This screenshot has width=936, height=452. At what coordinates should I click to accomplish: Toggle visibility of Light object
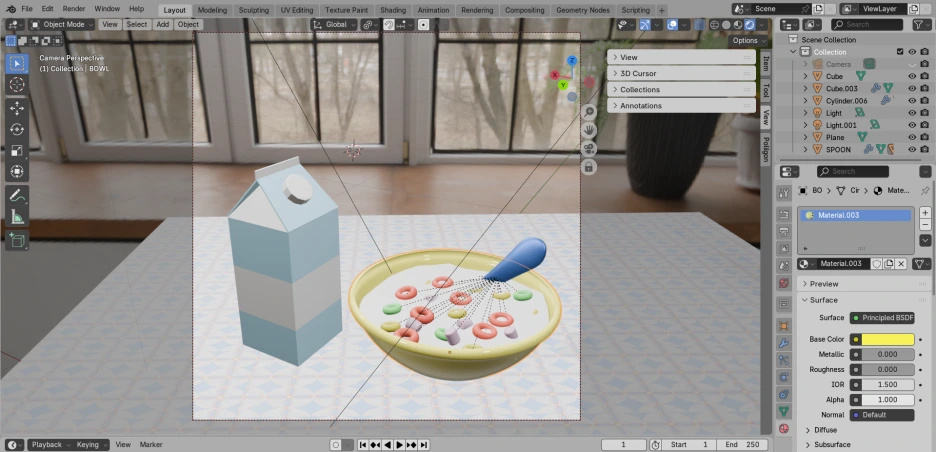click(x=912, y=113)
